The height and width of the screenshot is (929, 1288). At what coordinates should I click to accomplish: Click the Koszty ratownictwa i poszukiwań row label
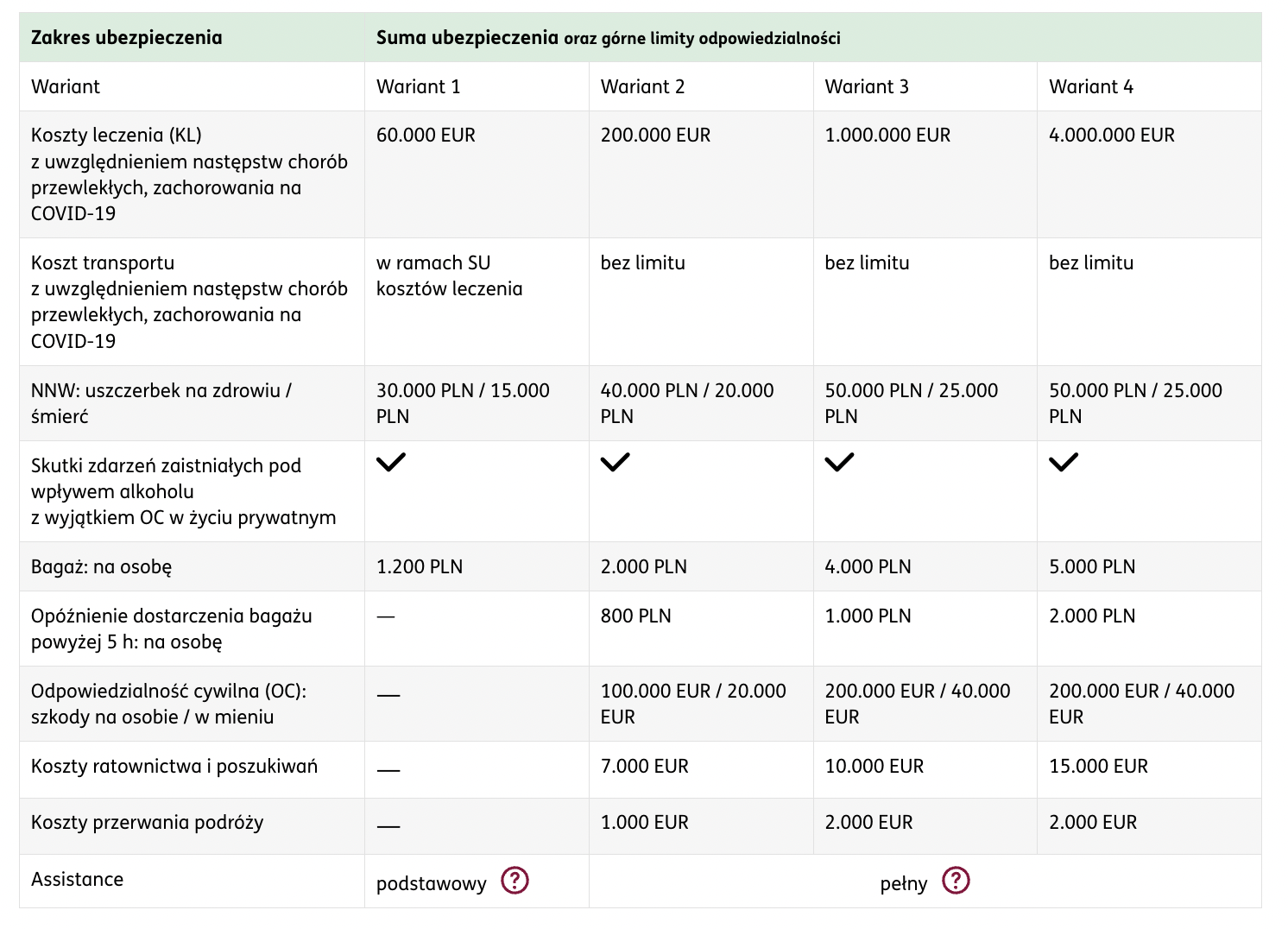tap(174, 767)
